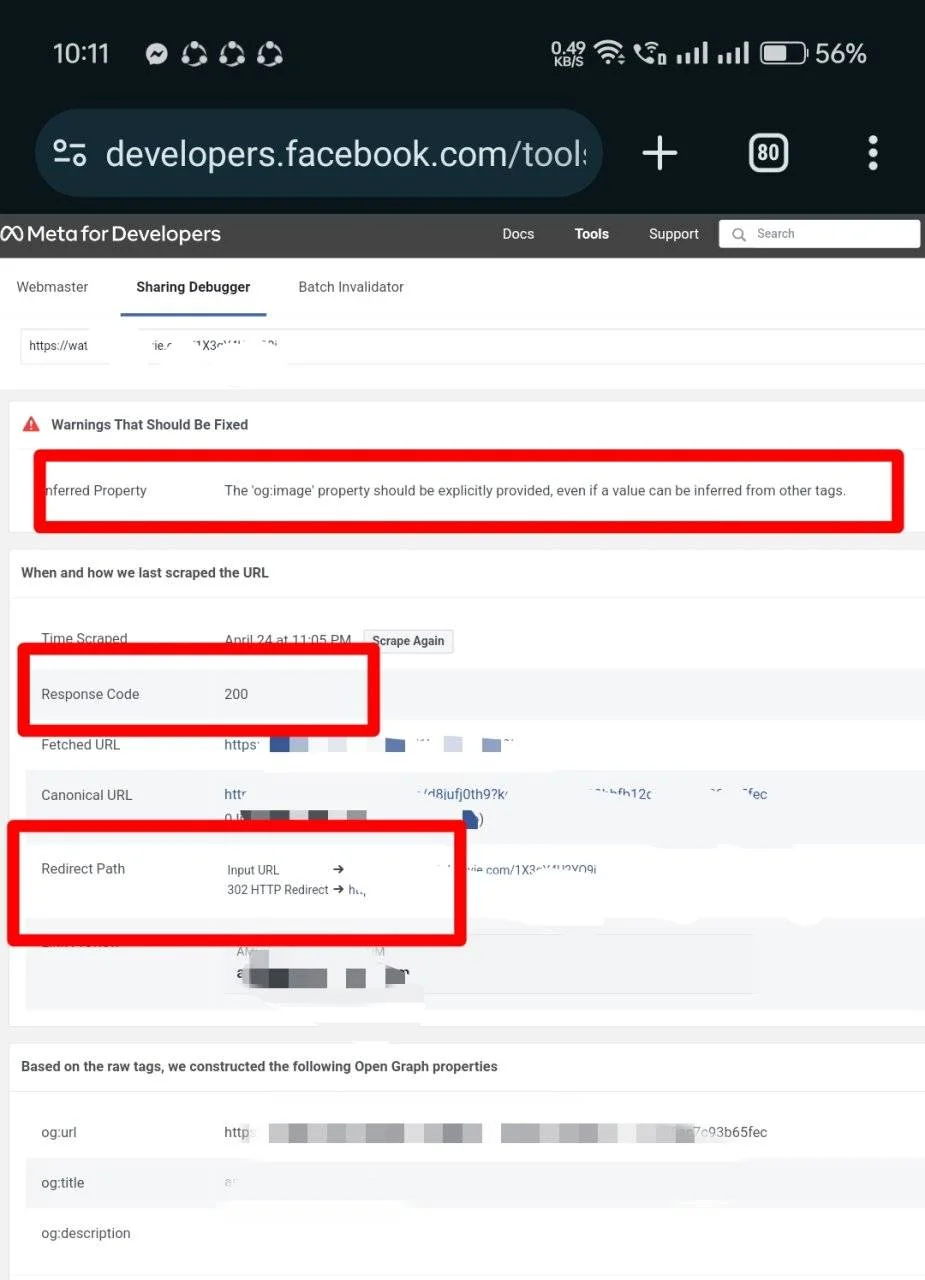Open the Docs menu item
Viewport: 925px width, 1280px height.
[x=518, y=234]
